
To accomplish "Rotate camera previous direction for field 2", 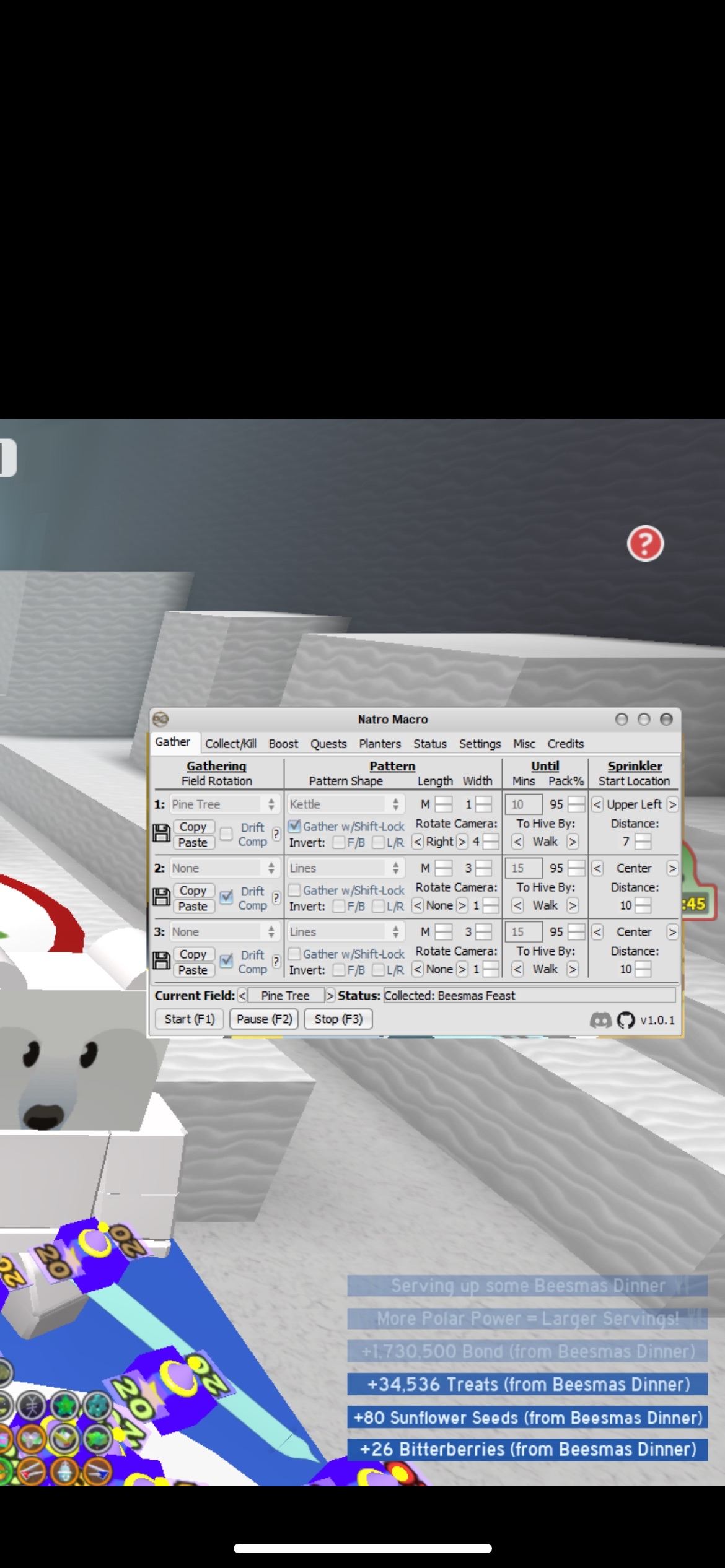I will (418, 905).
